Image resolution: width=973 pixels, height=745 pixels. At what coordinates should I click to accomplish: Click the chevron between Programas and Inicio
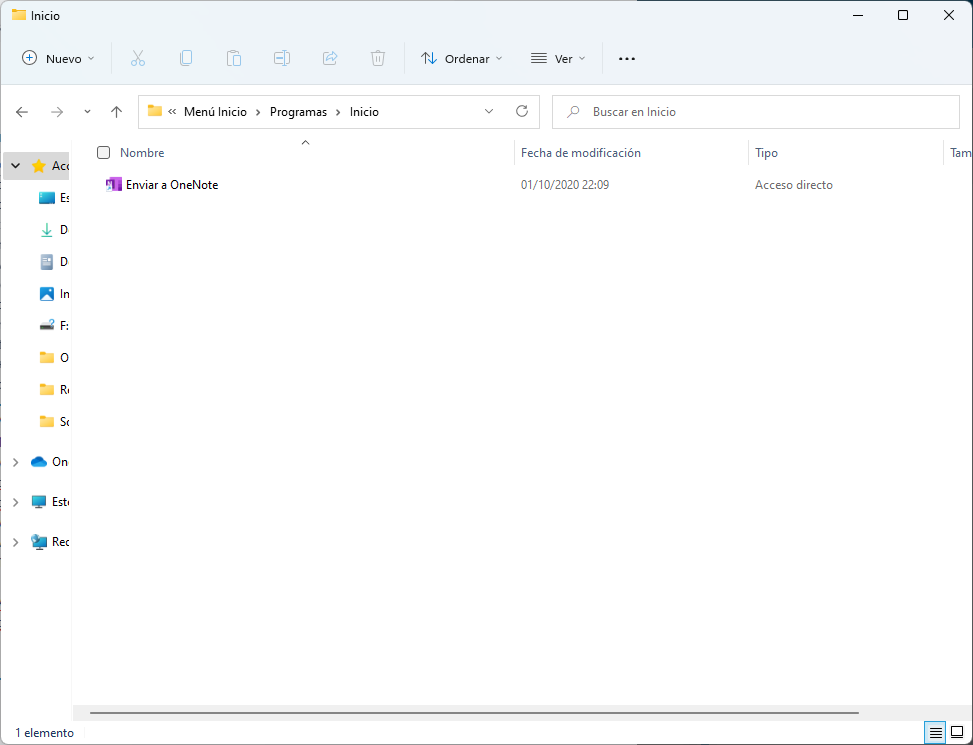point(338,112)
